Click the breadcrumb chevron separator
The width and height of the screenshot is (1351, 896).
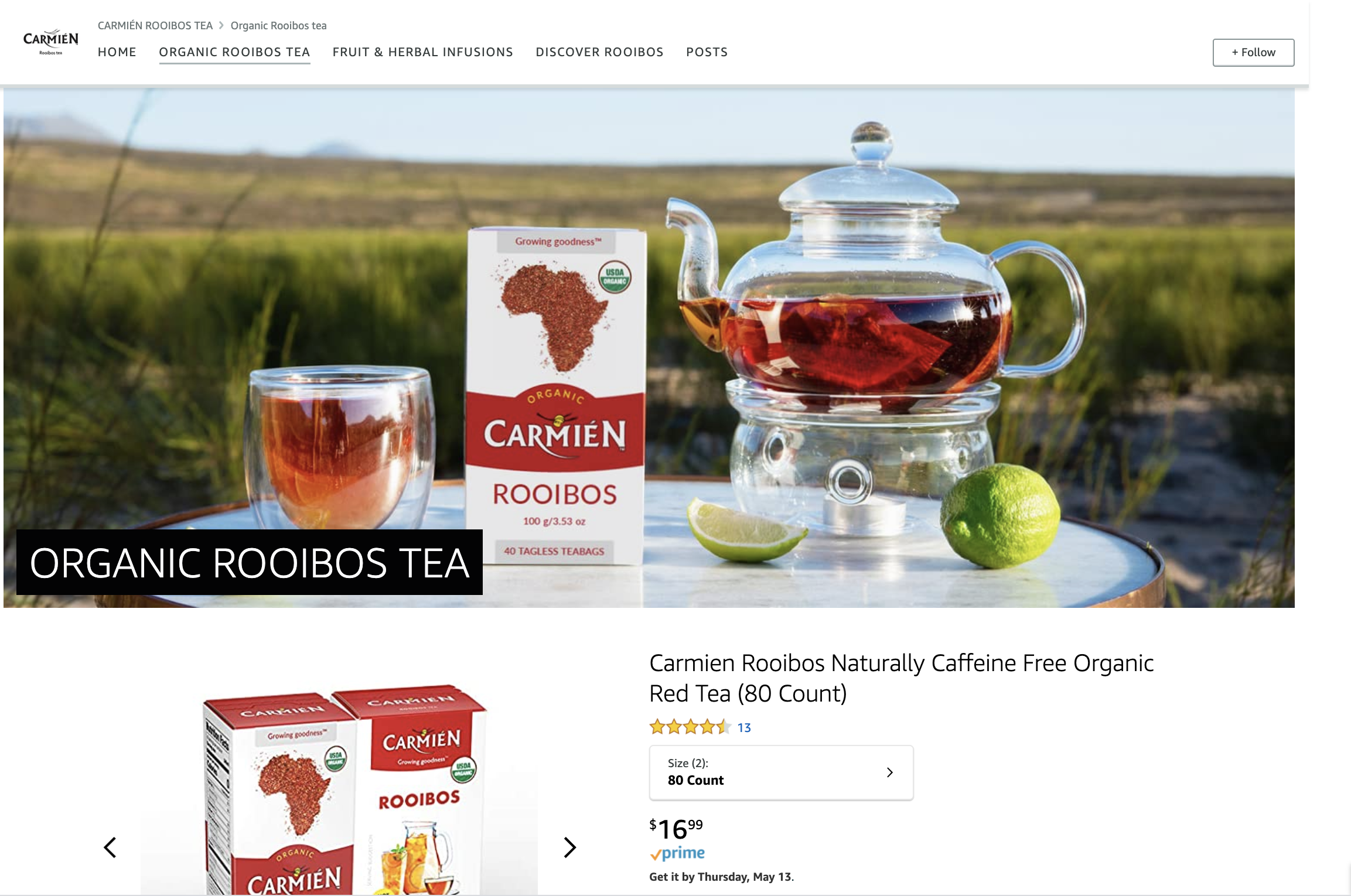pos(221,25)
